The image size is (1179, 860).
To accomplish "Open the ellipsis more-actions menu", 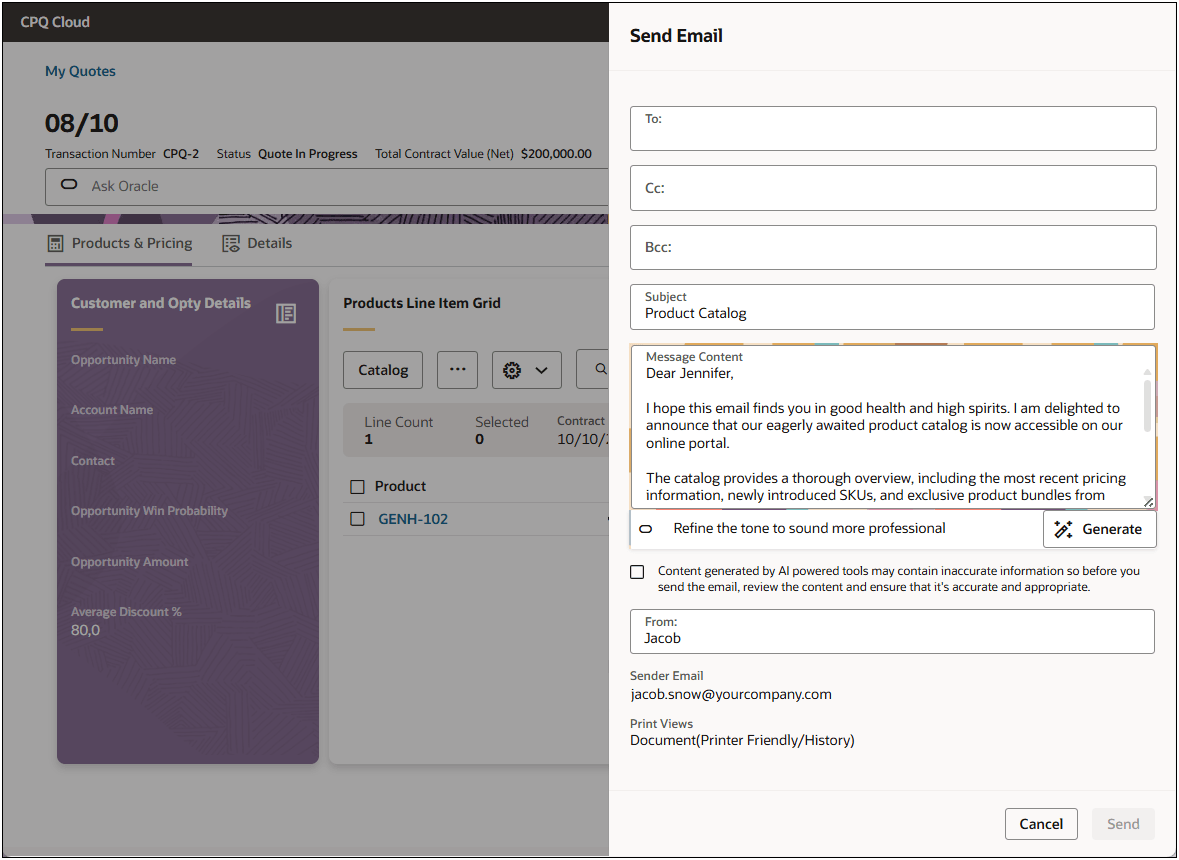I will click(x=457, y=369).
